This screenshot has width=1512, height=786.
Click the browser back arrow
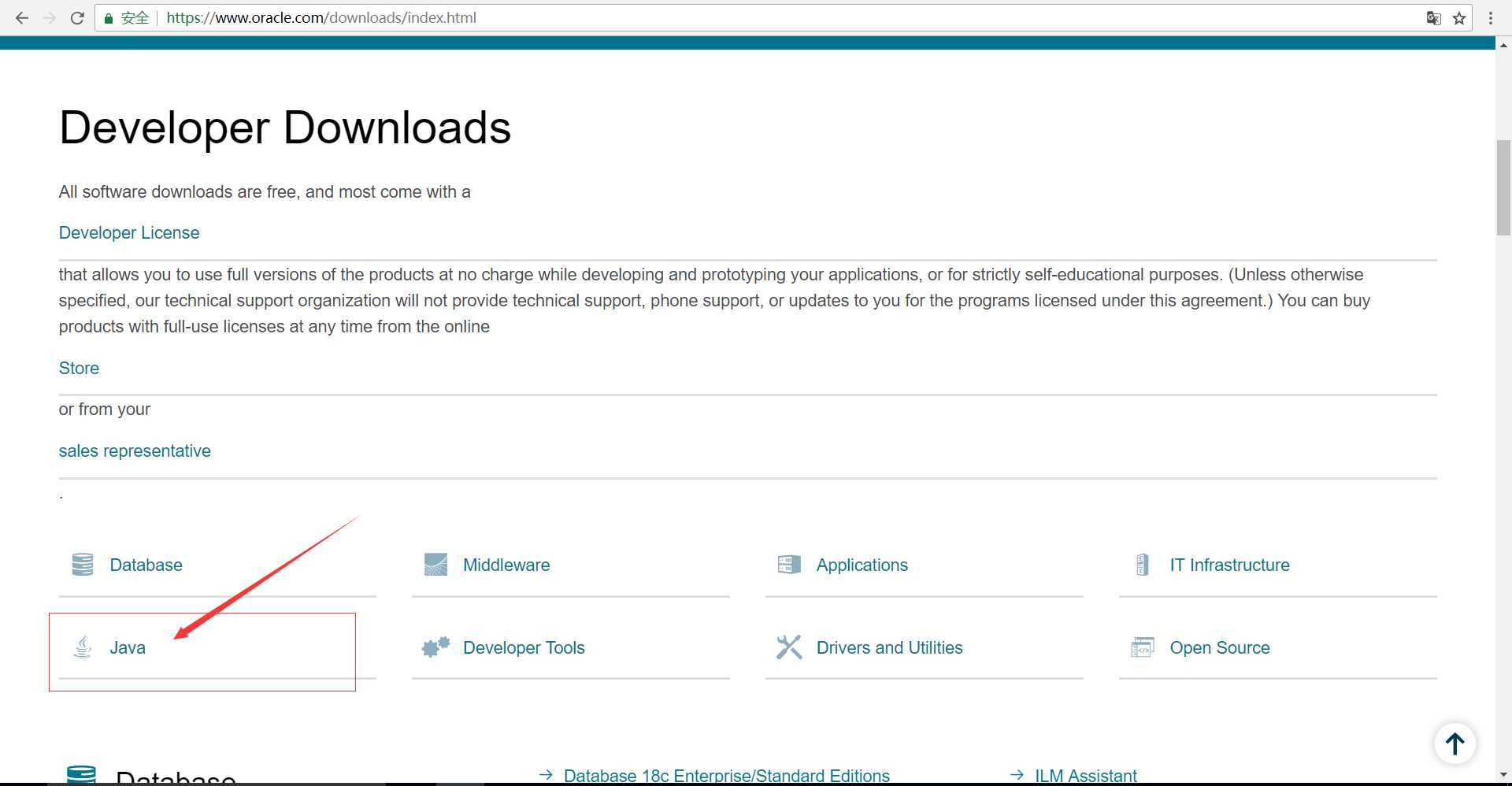[x=22, y=17]
